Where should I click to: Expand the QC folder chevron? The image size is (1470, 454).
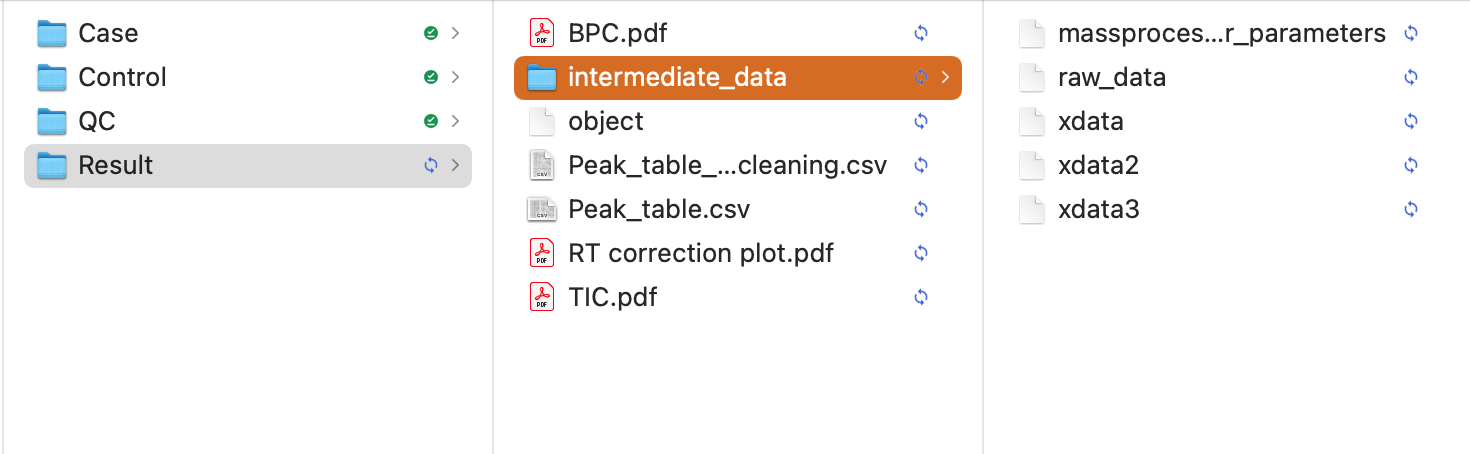[x=456, y=121]
